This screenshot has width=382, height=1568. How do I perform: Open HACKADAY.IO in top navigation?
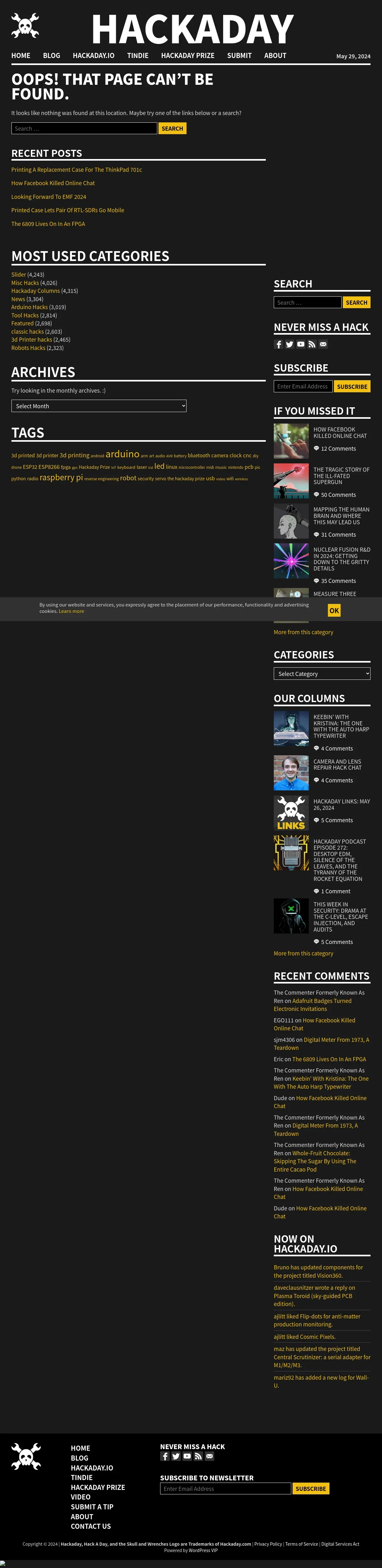tap(94, 55)
